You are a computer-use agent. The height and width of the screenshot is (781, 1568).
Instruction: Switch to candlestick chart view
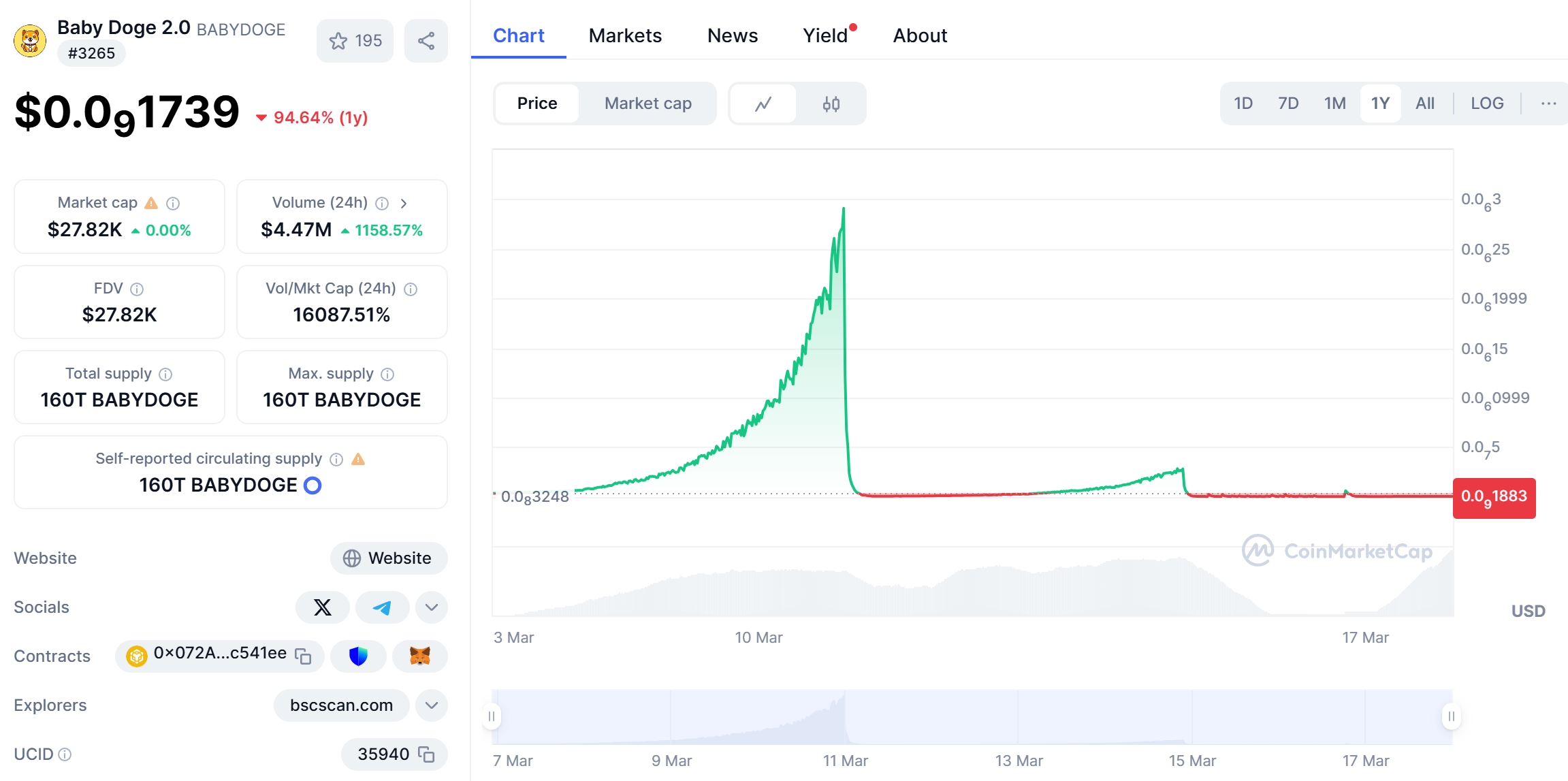(831, 103)
